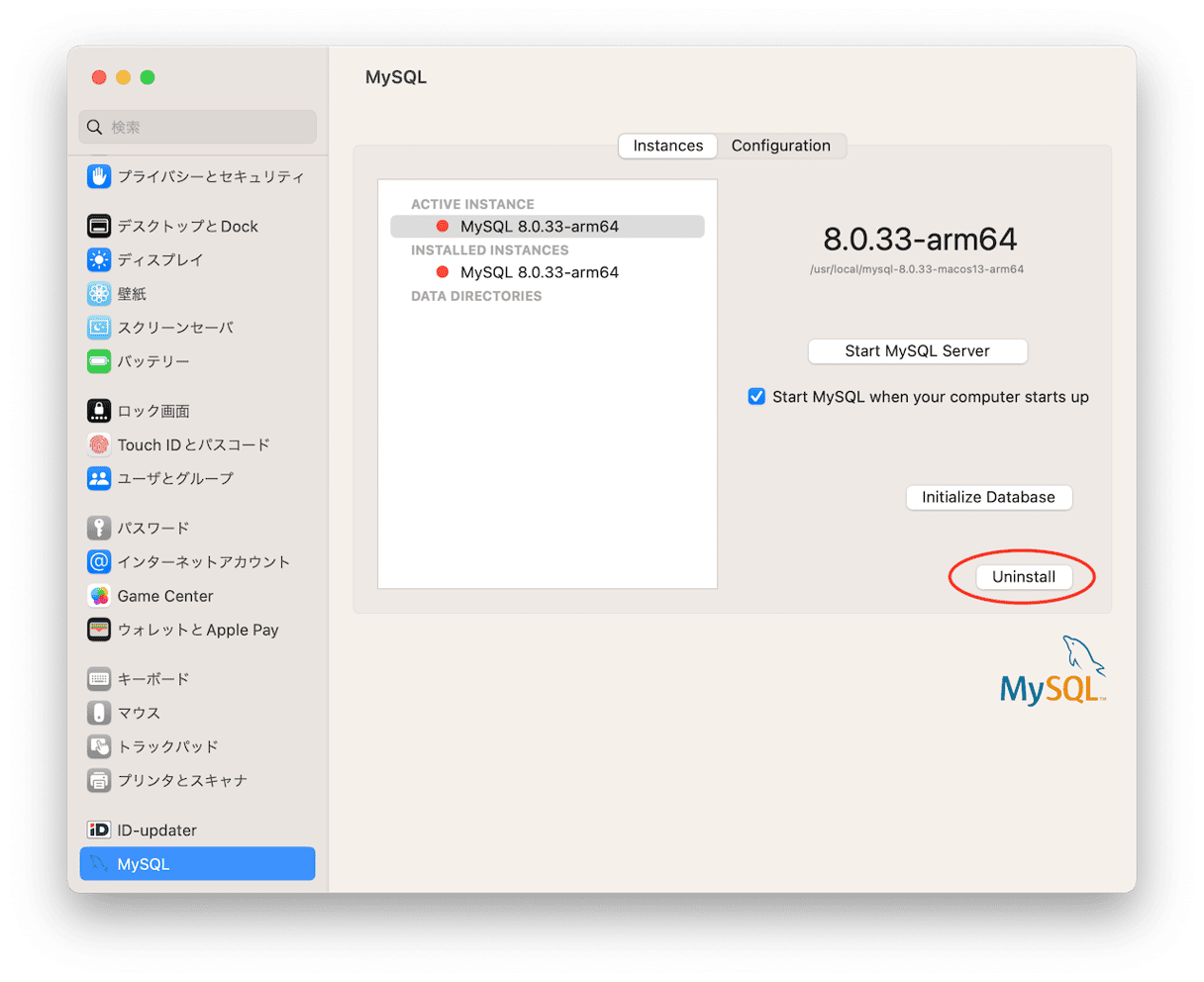Click the デスクトップとDock icon
Image resolution: width=1204 pixels, height=982 pixels.
tap(99, 226)
